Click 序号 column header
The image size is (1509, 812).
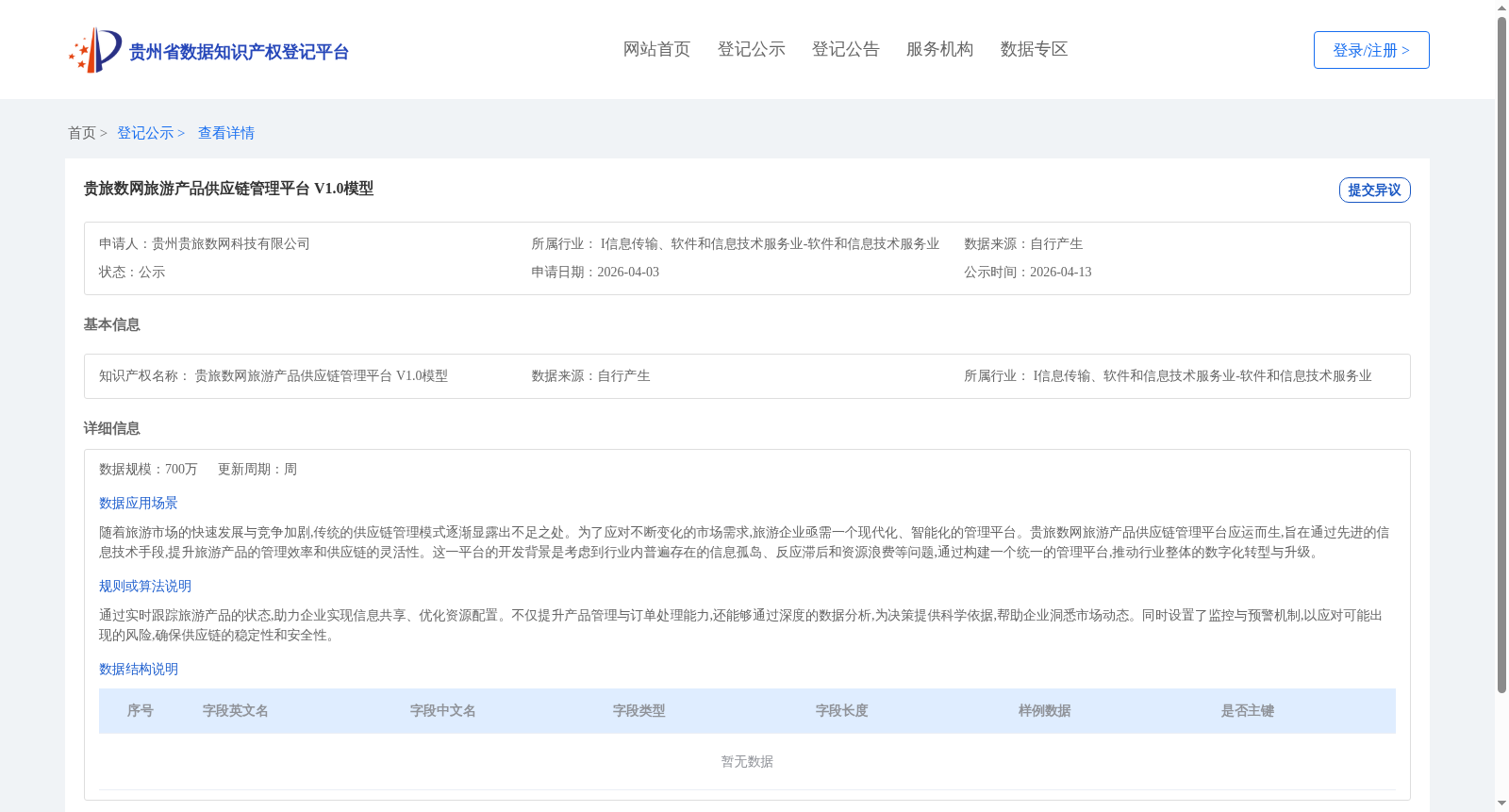(x=141, y=710)
